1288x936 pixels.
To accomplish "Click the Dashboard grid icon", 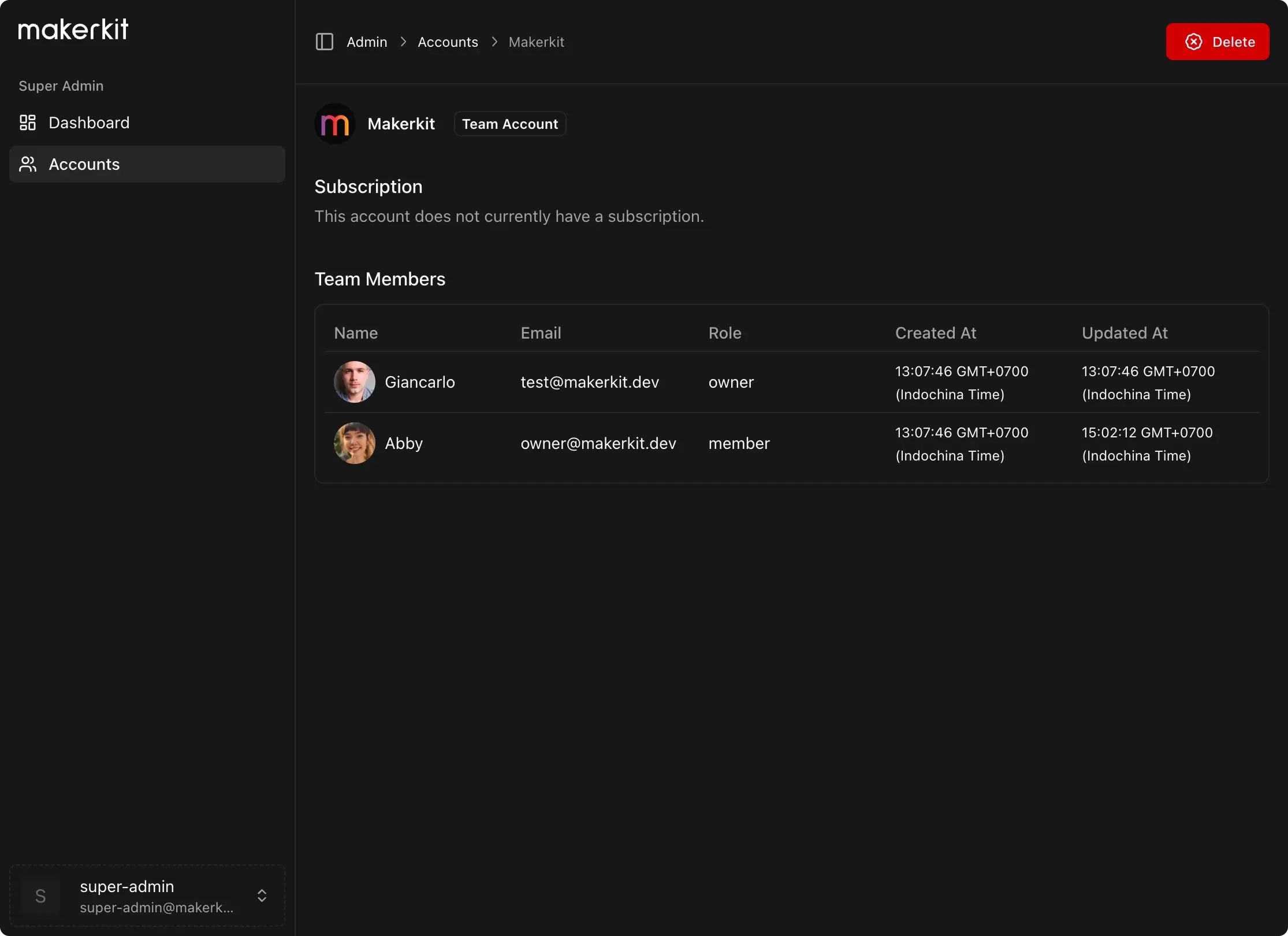I will point(28,122).
